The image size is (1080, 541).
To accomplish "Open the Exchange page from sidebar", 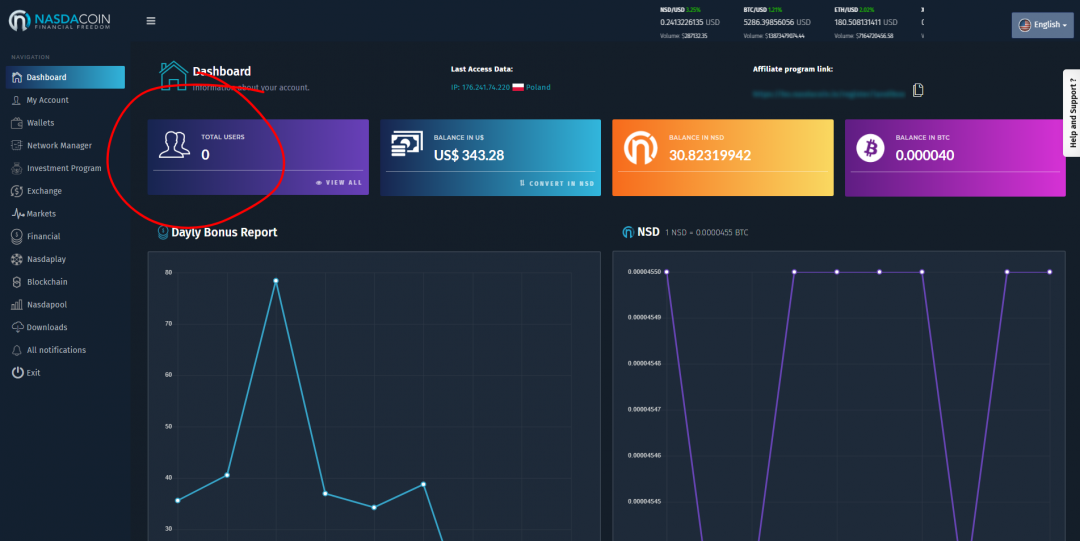I will pyautogui.click(x=44, y=191).
